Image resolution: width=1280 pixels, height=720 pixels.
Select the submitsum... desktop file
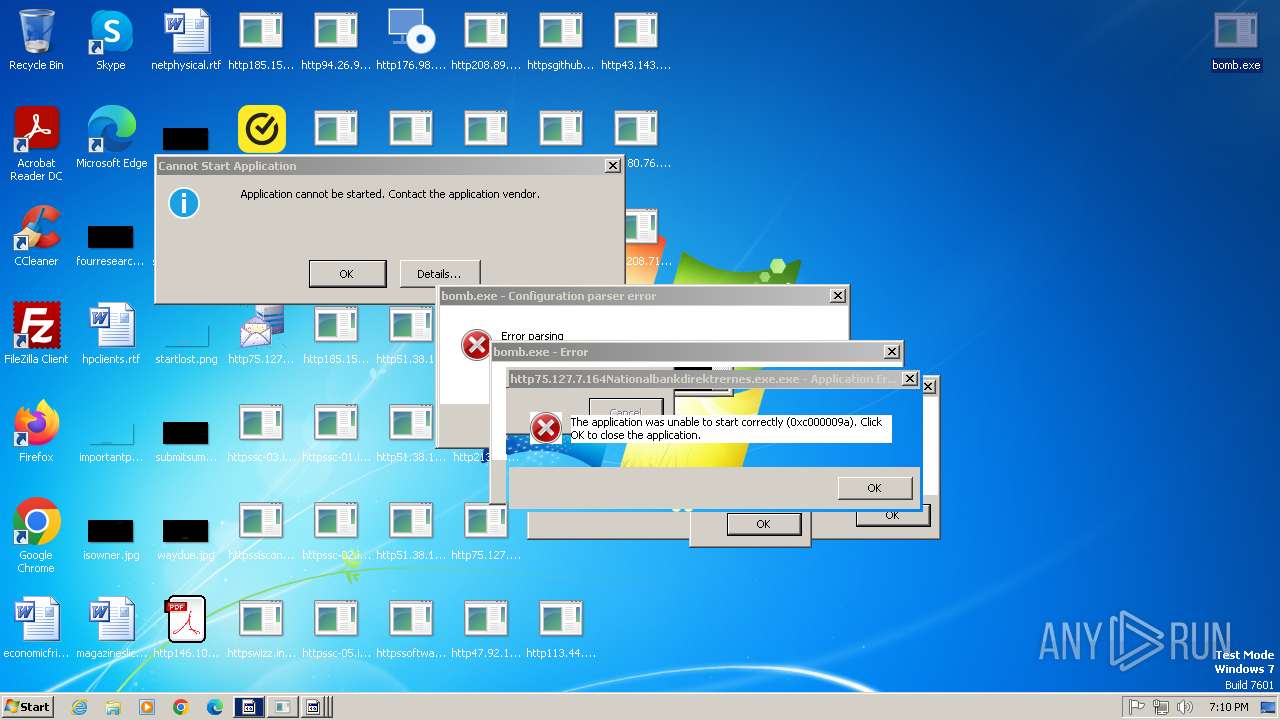pyautogui.click(x=186, y=440)
